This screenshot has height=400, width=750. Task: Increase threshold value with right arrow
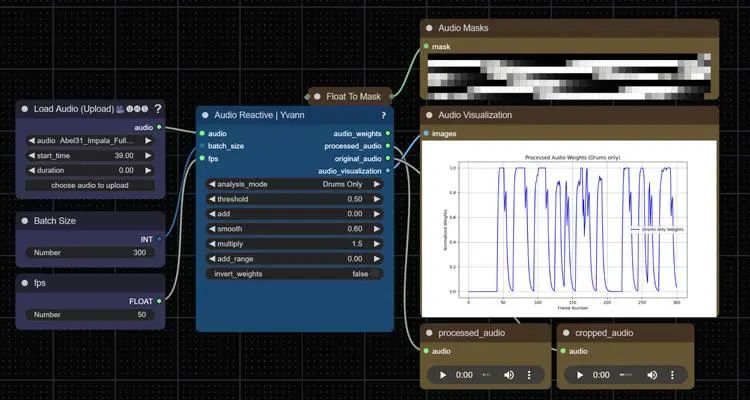tap(377, 199)
